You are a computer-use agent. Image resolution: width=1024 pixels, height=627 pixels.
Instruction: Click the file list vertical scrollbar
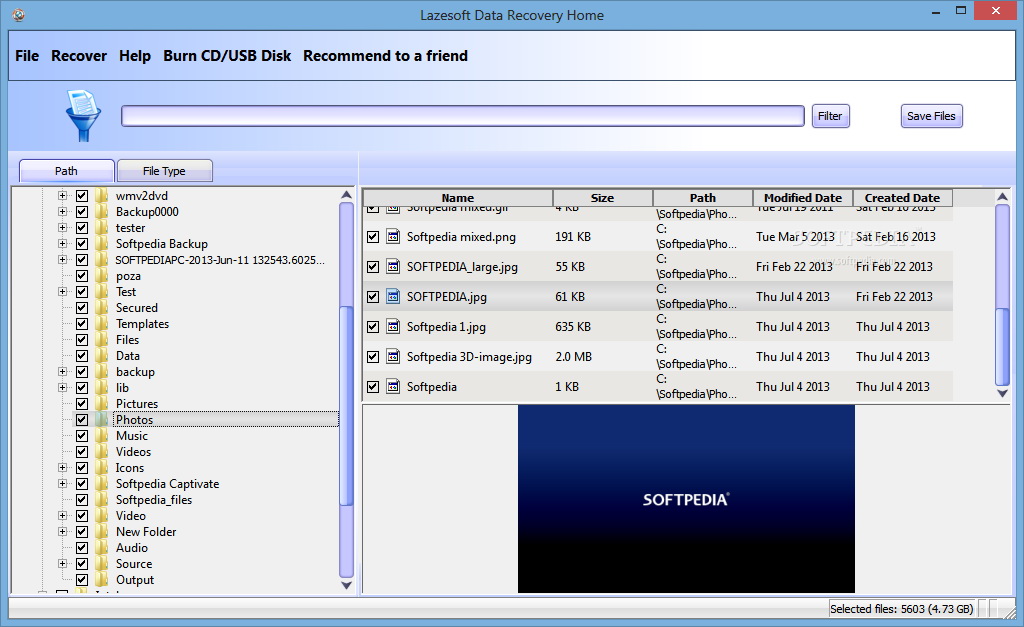(x=1003, y=300)
